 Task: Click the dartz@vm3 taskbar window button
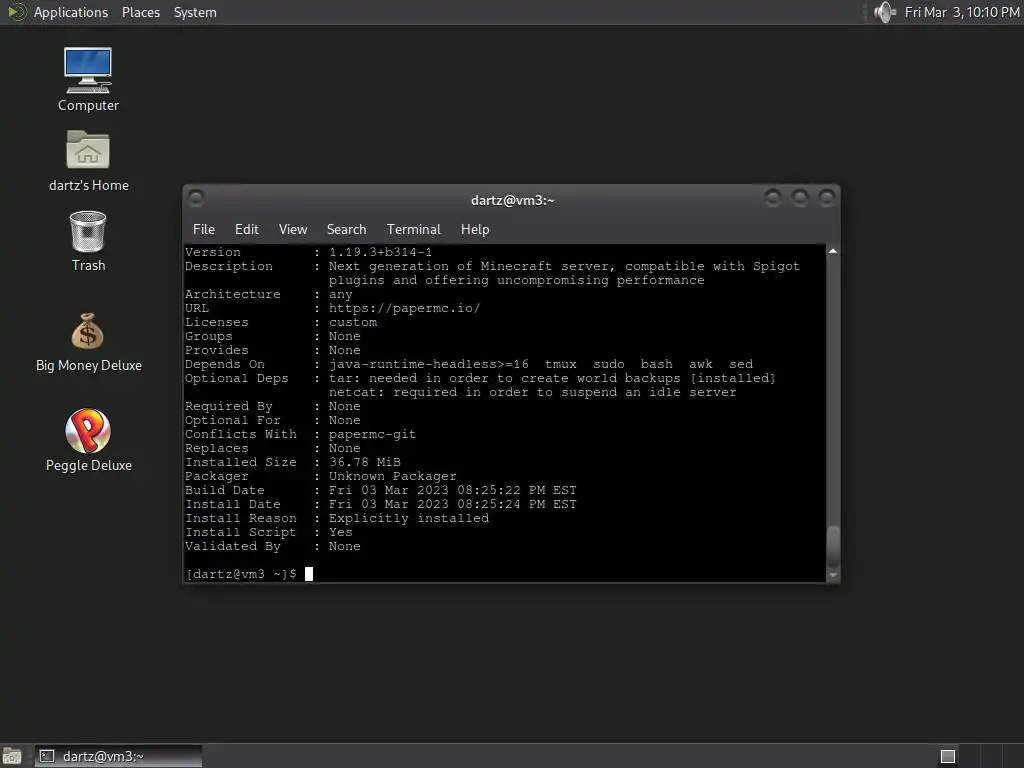point(118,756)
